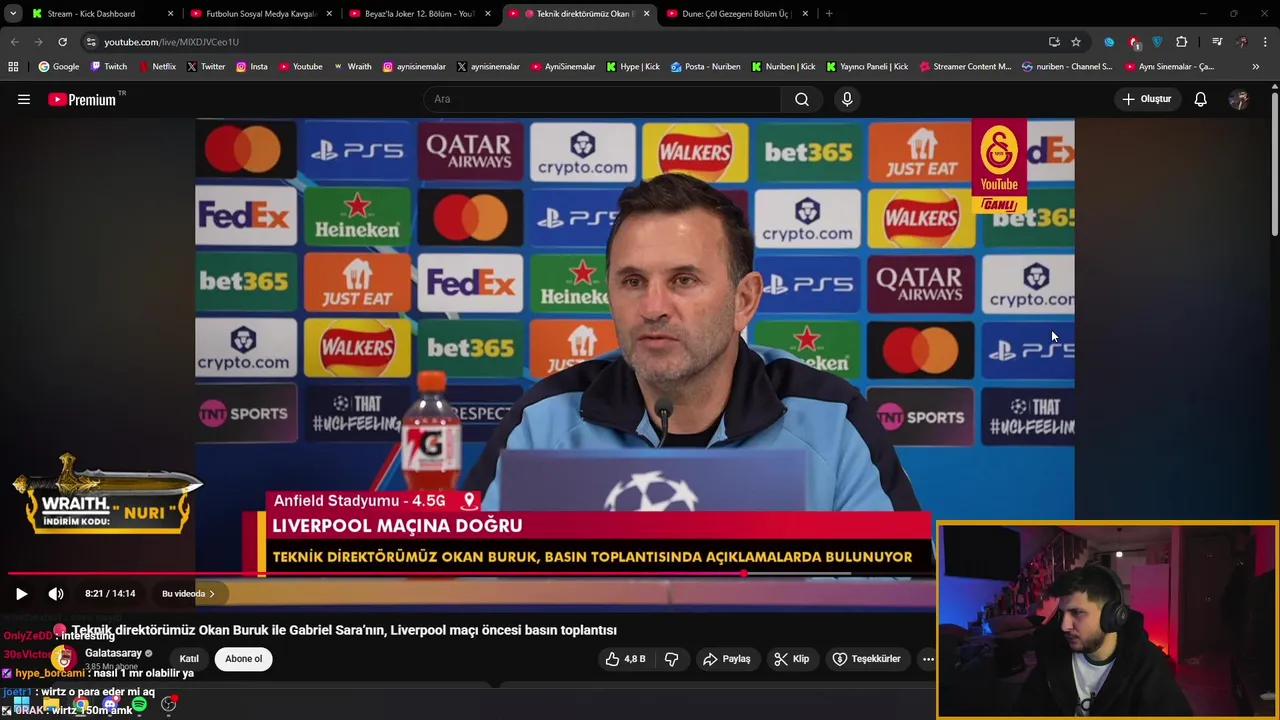Open the nuriben - Channel S... bookmark
Image resolution: width=1280 pixels, height=720 pixels.
click(1067, 67)
